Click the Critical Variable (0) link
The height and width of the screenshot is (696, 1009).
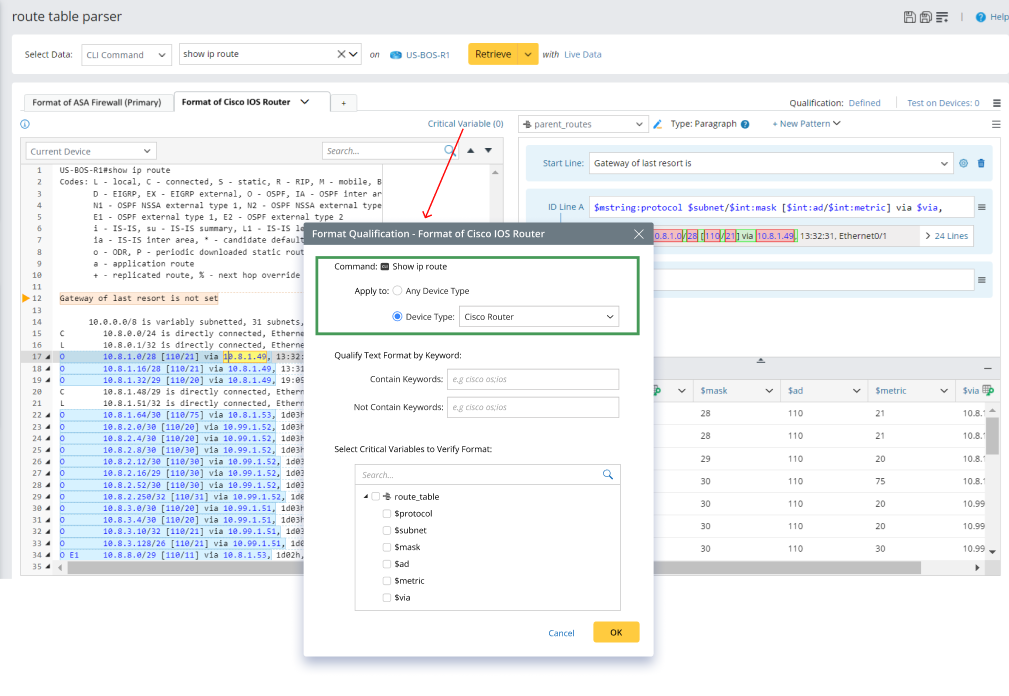click(x=465, y=124)
